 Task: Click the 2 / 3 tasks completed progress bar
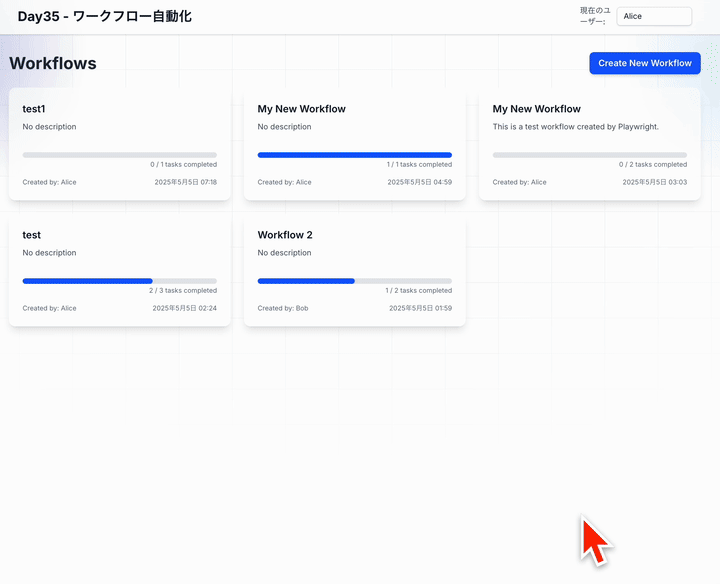pos(119,281)
